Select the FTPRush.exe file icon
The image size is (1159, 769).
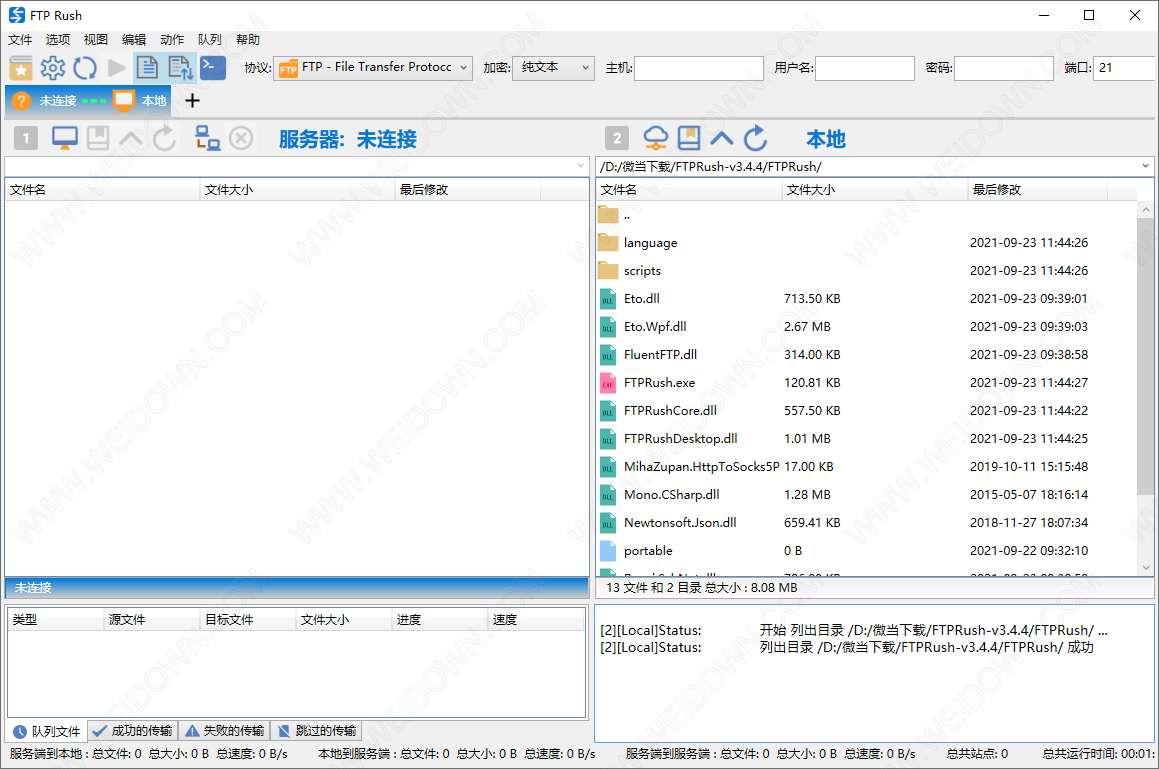point(608,383)
